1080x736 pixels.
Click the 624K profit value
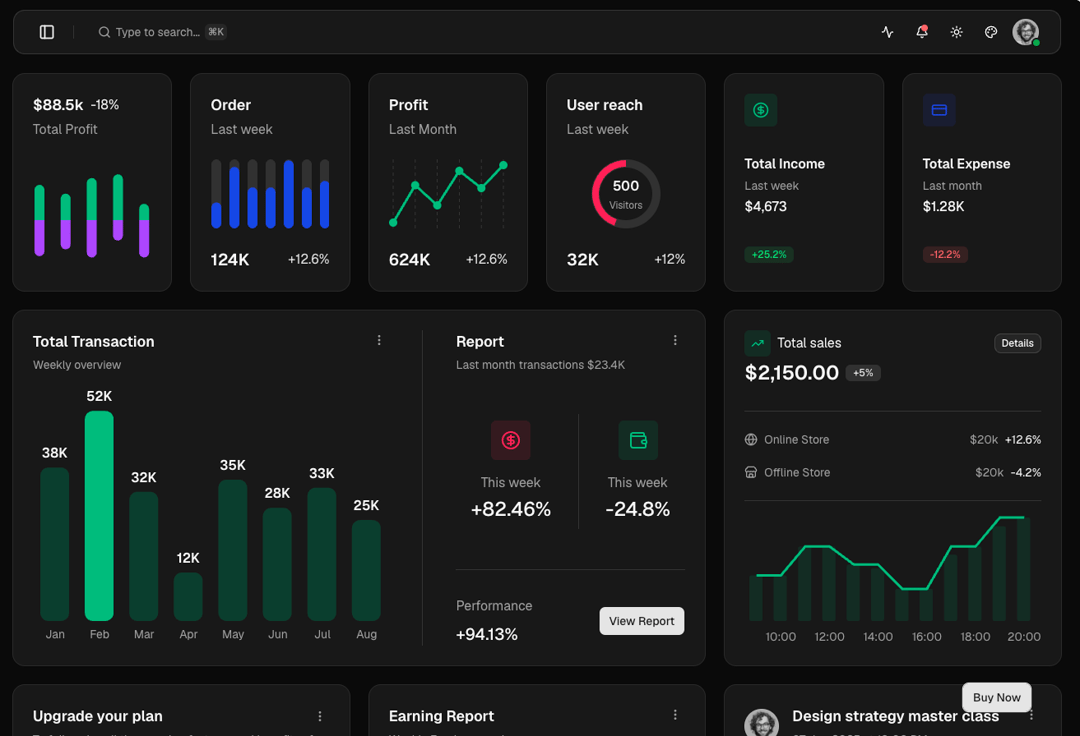coord(409,260)
